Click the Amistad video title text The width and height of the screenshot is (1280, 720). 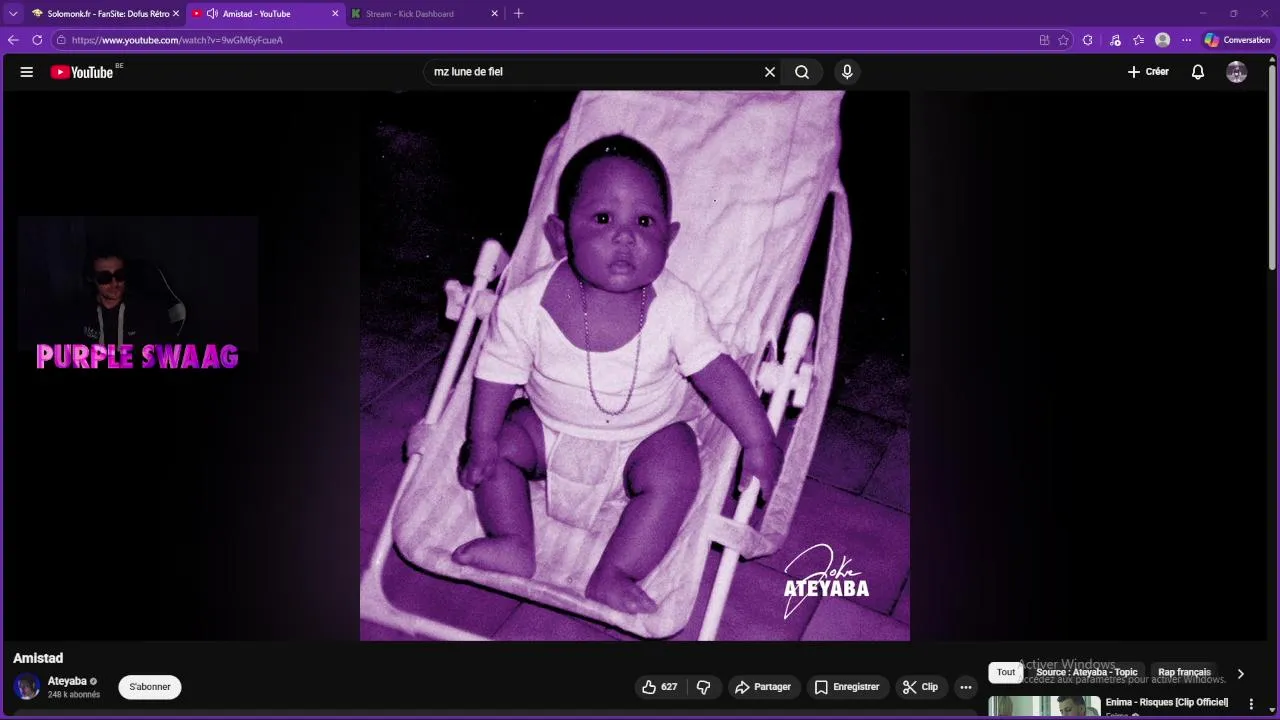pyautogui.click(x=38, y=658)
